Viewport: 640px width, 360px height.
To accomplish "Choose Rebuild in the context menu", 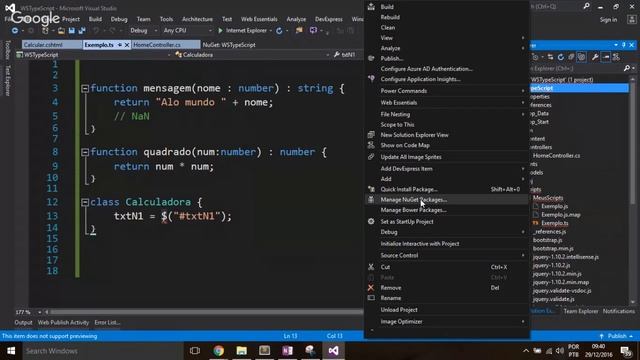I will [447, 17].
